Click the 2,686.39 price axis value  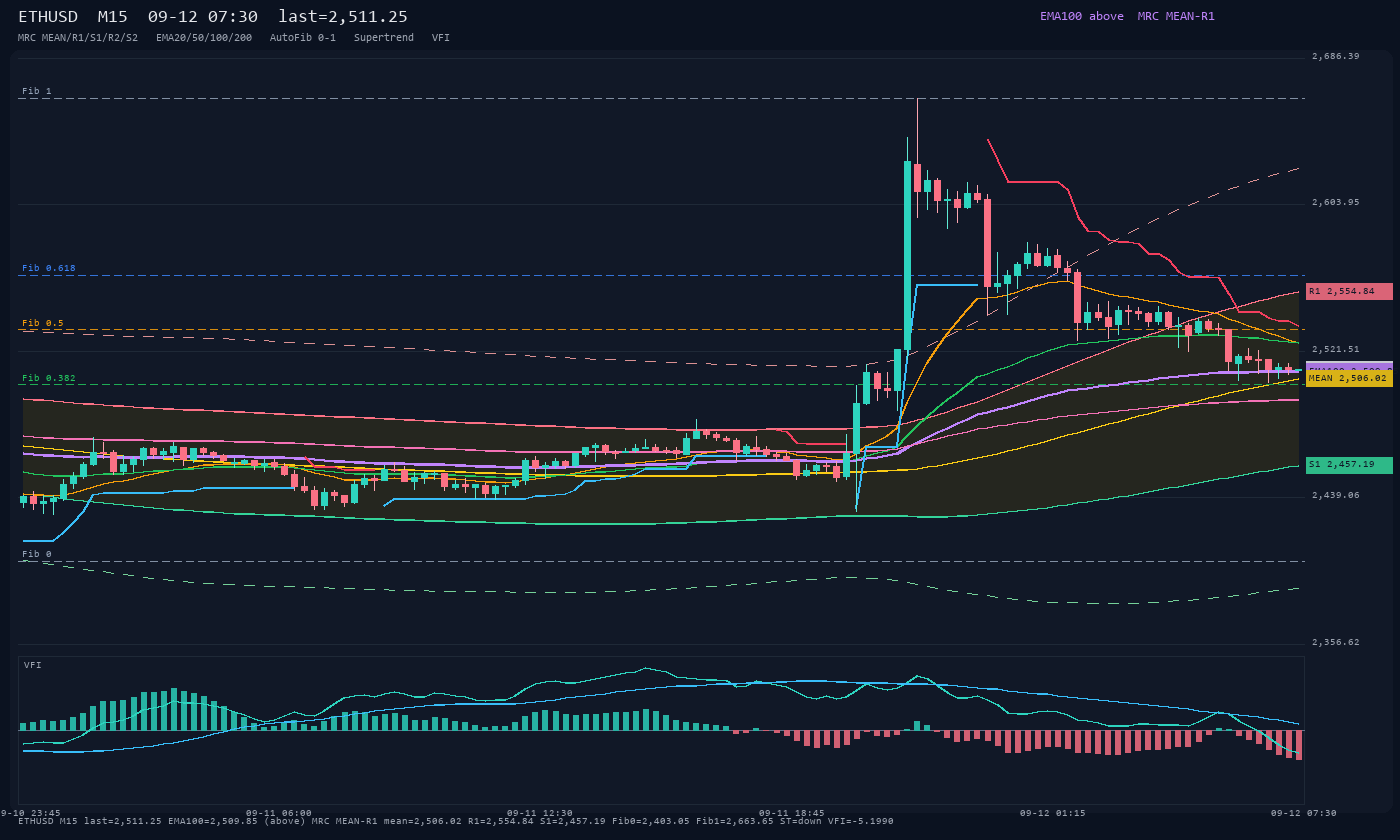[x=1336, y=56]
